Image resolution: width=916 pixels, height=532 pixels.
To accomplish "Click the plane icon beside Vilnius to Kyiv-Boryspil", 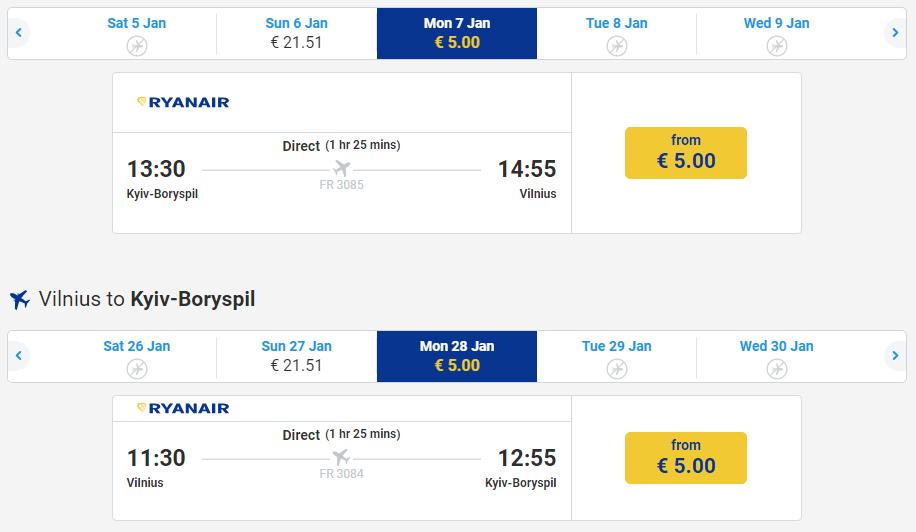I will point(19,300).
